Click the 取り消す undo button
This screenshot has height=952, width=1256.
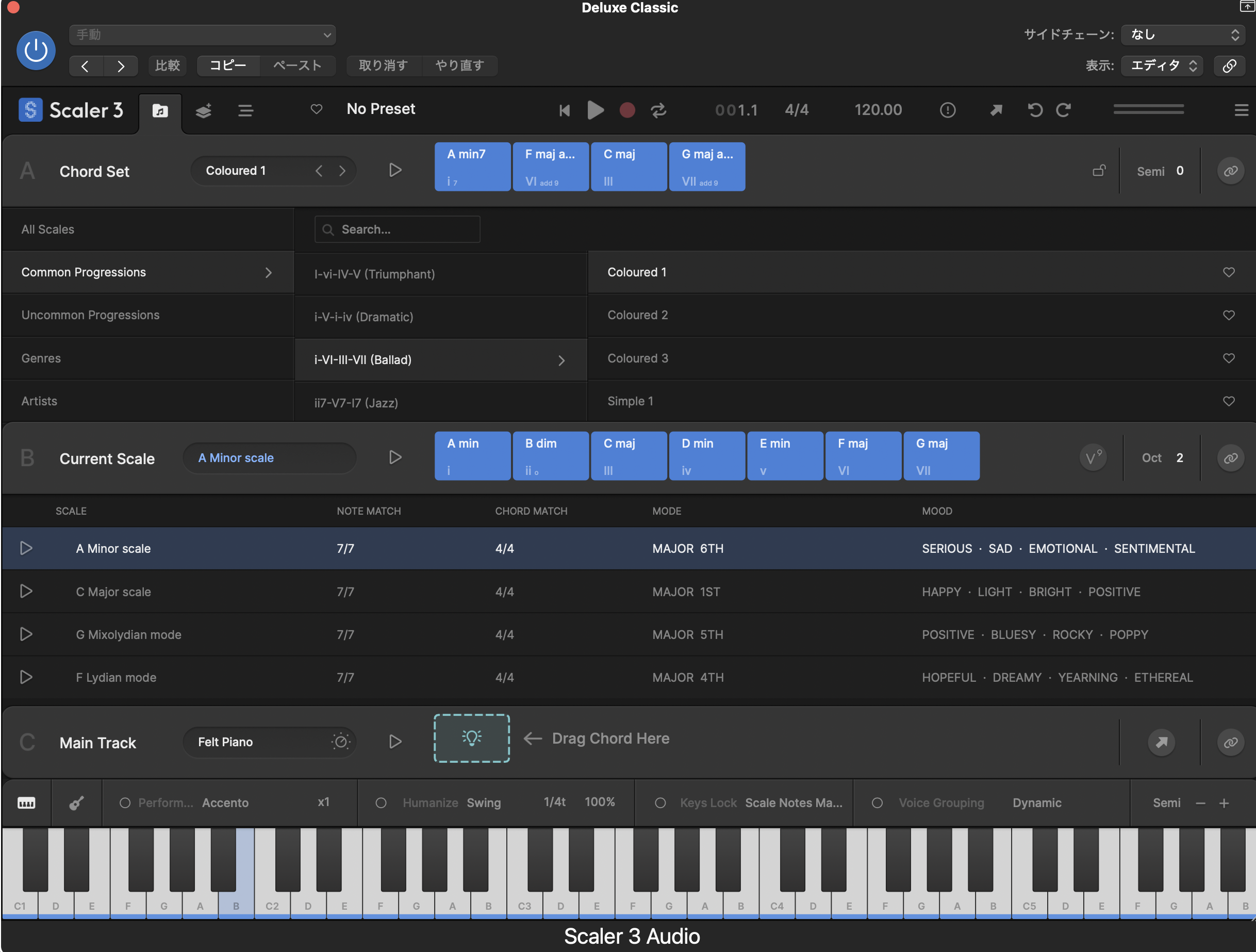(x=384, y=66)
